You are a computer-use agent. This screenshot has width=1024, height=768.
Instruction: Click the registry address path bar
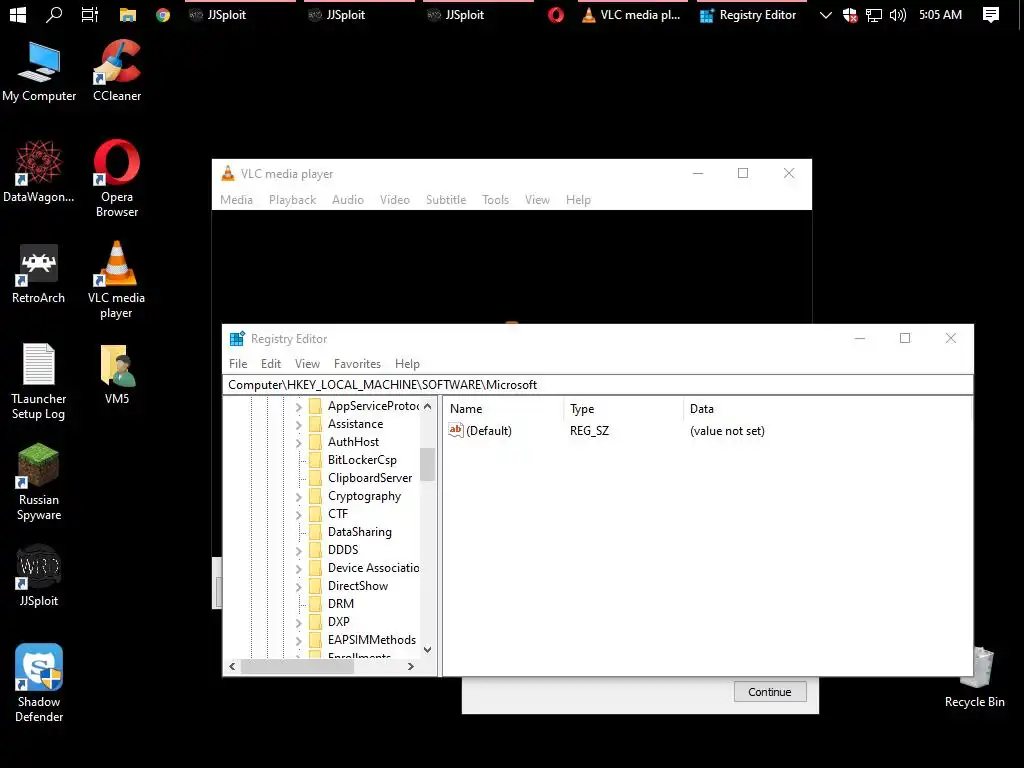coord(598,385)
